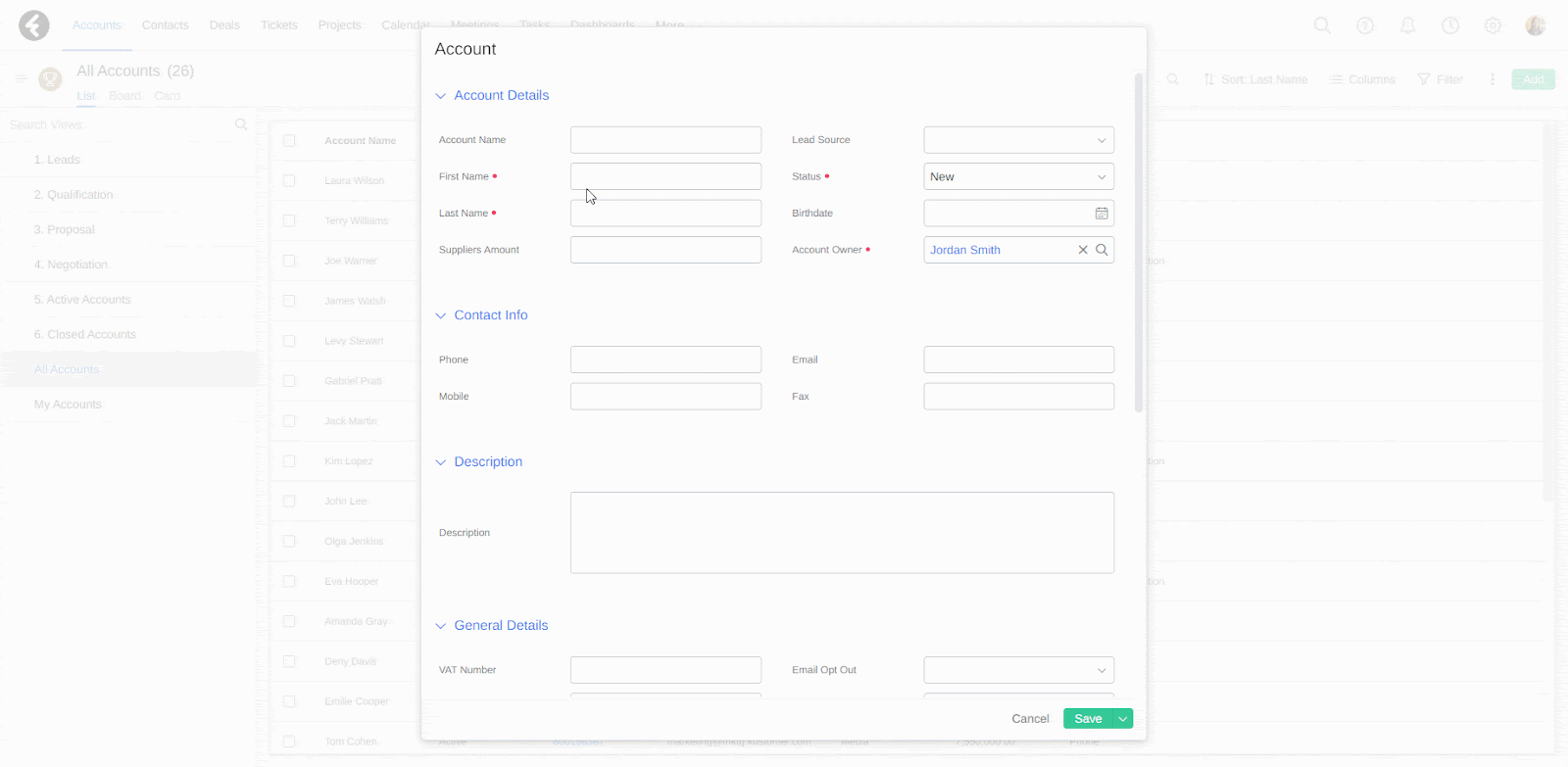Tick the select-all checkbox in table header
This screenshot has width=1568, height=767.
pyautogui.click(x=289, y=140)
